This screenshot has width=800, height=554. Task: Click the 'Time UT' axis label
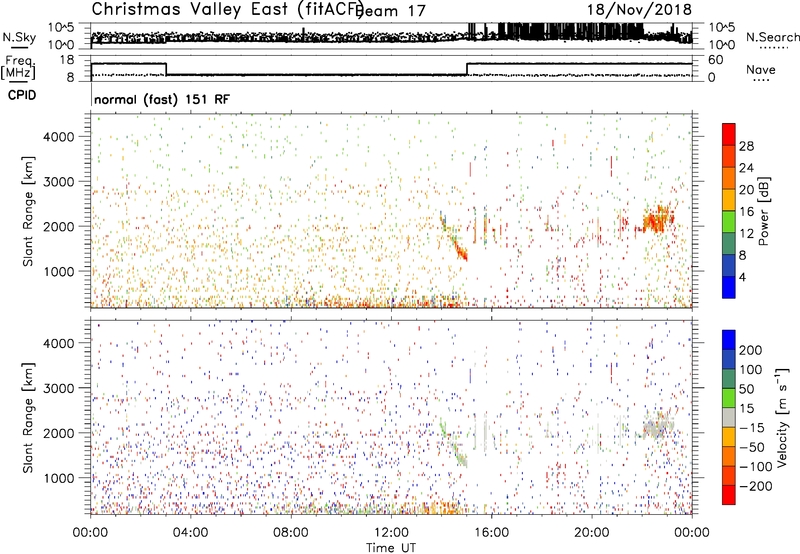[x=391, y=547]
